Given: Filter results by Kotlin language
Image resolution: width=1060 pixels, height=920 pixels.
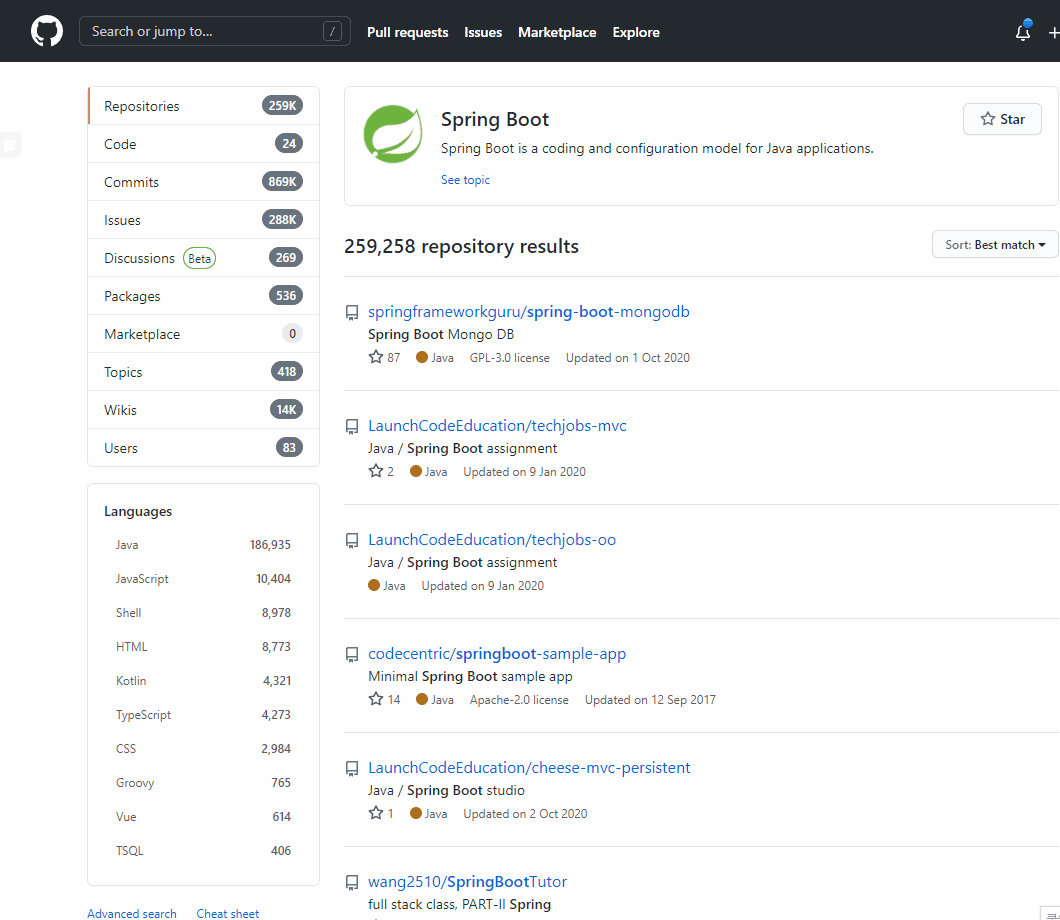Looking at the screenshot, I should [131, 681].
